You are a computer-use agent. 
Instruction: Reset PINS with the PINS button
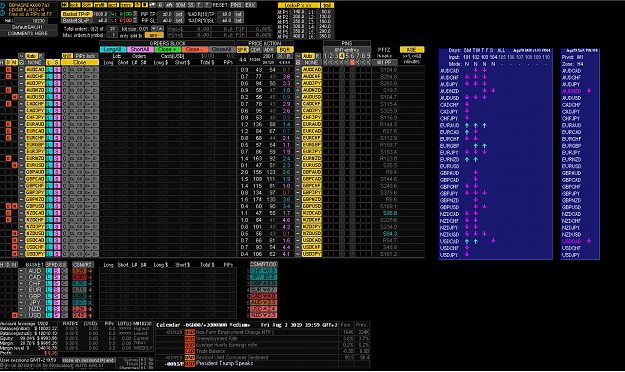pyautogui.click(x=237, y=5)
